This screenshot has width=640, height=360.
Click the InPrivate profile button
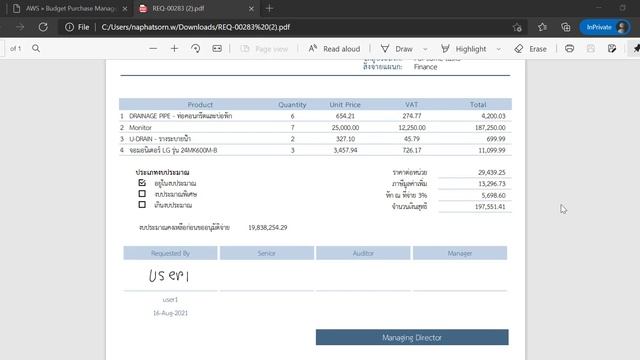pos(605,27)
